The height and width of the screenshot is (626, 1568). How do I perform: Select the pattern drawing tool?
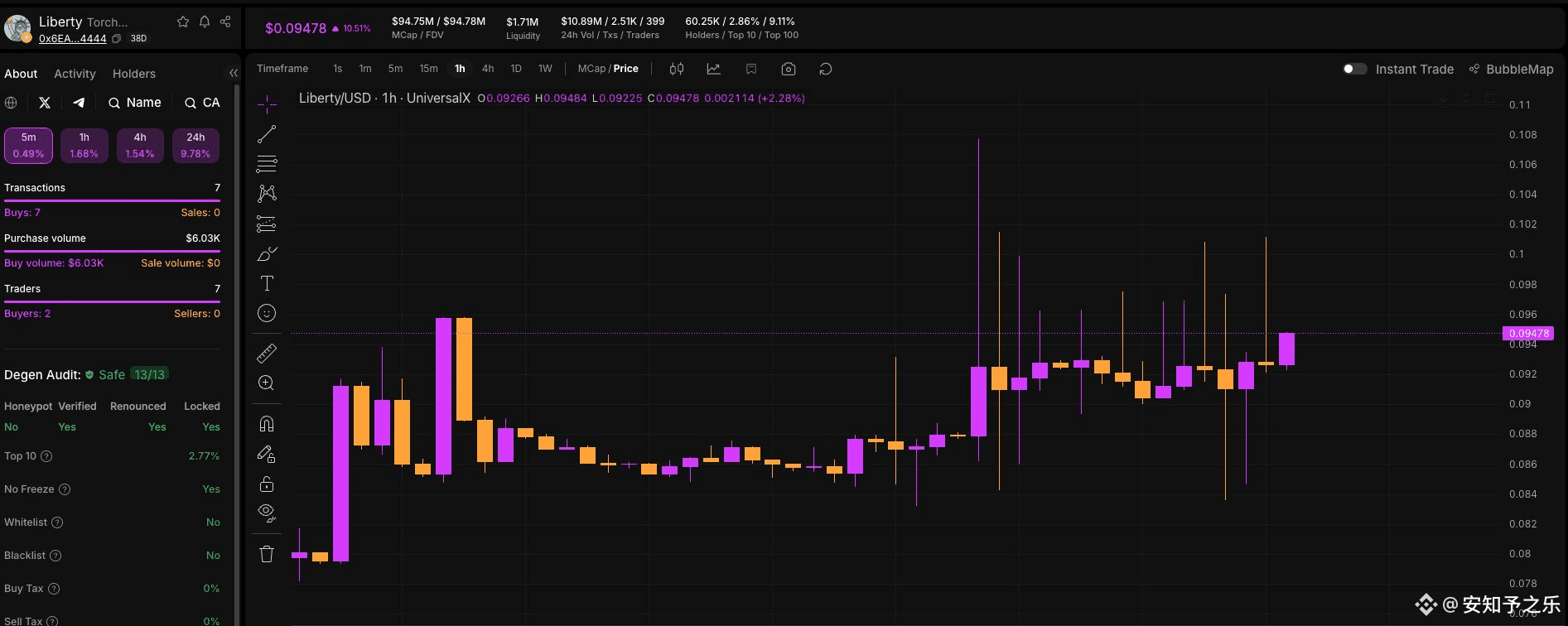267,194
